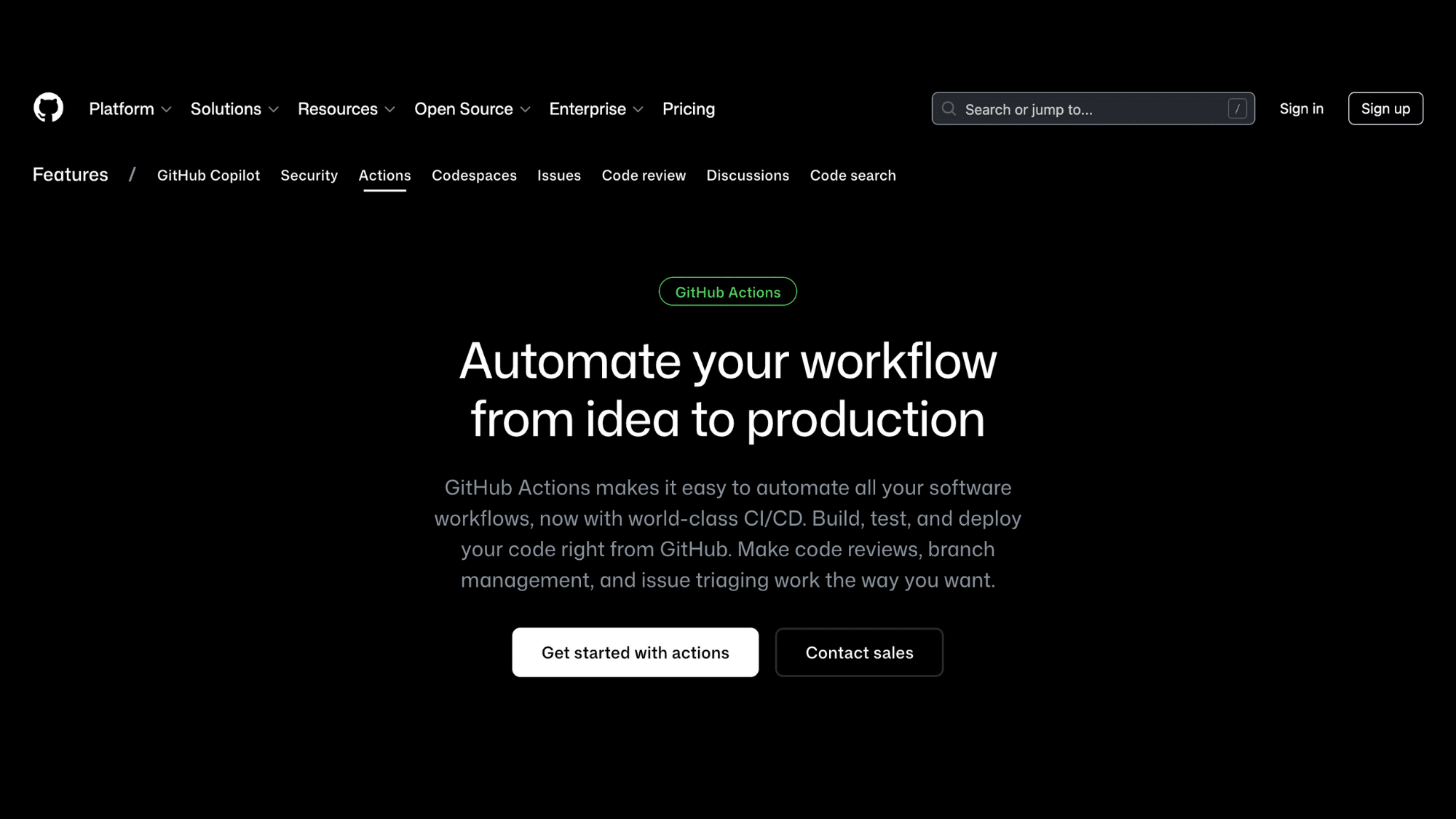This screenshot has height=819, width=1456.
Task: Select the GitHub Actions pill badge
Action: point(727,291)
